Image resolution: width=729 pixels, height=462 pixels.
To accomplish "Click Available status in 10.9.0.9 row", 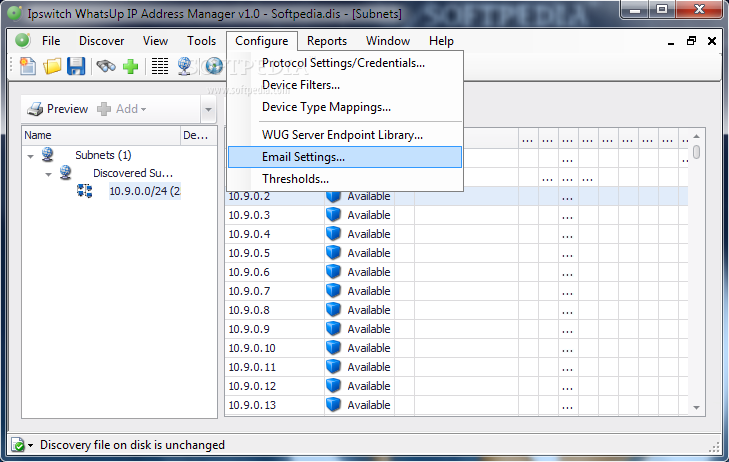I will (369, 329).
